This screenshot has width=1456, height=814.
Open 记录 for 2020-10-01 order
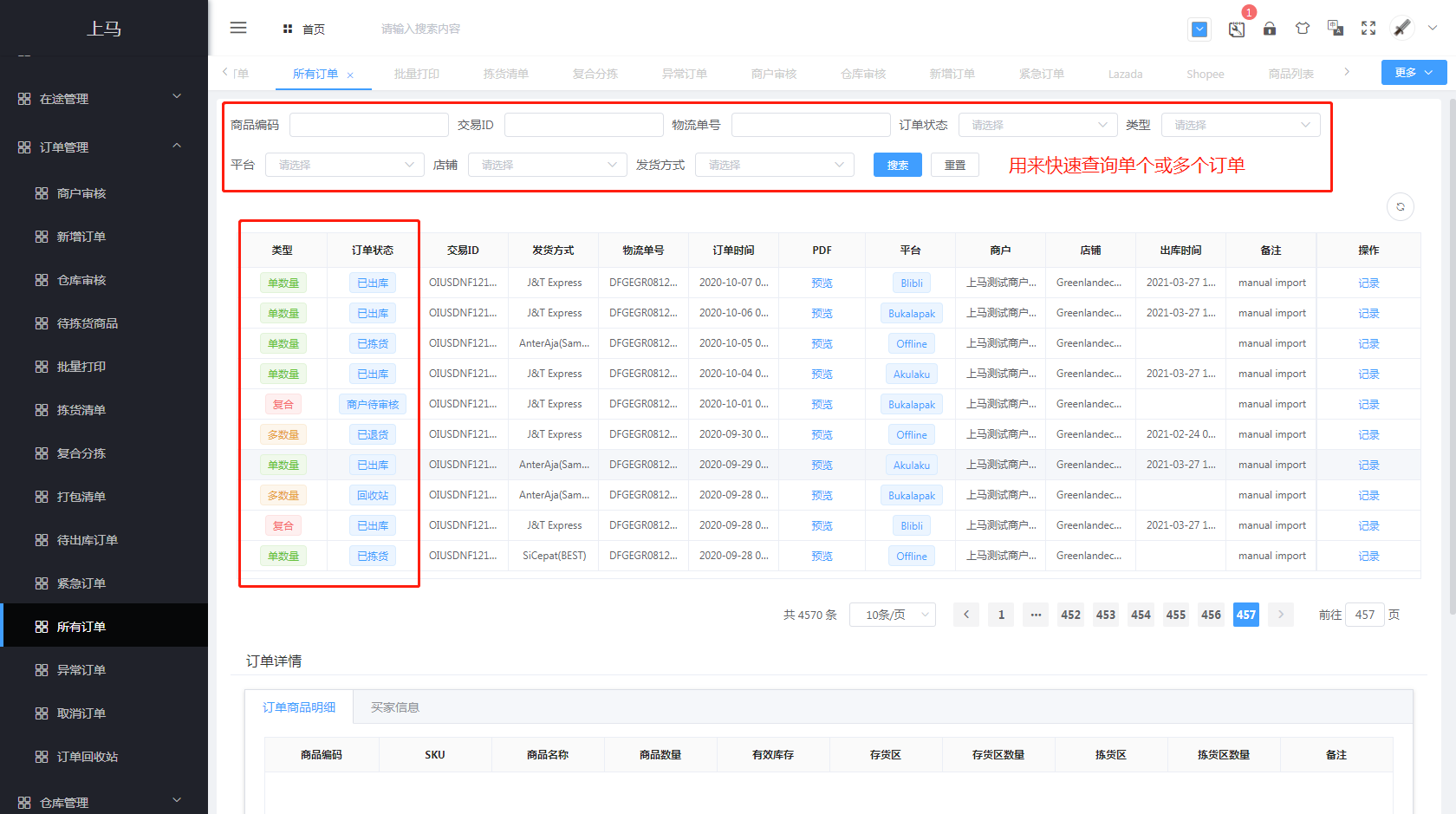click(1368, 404)
